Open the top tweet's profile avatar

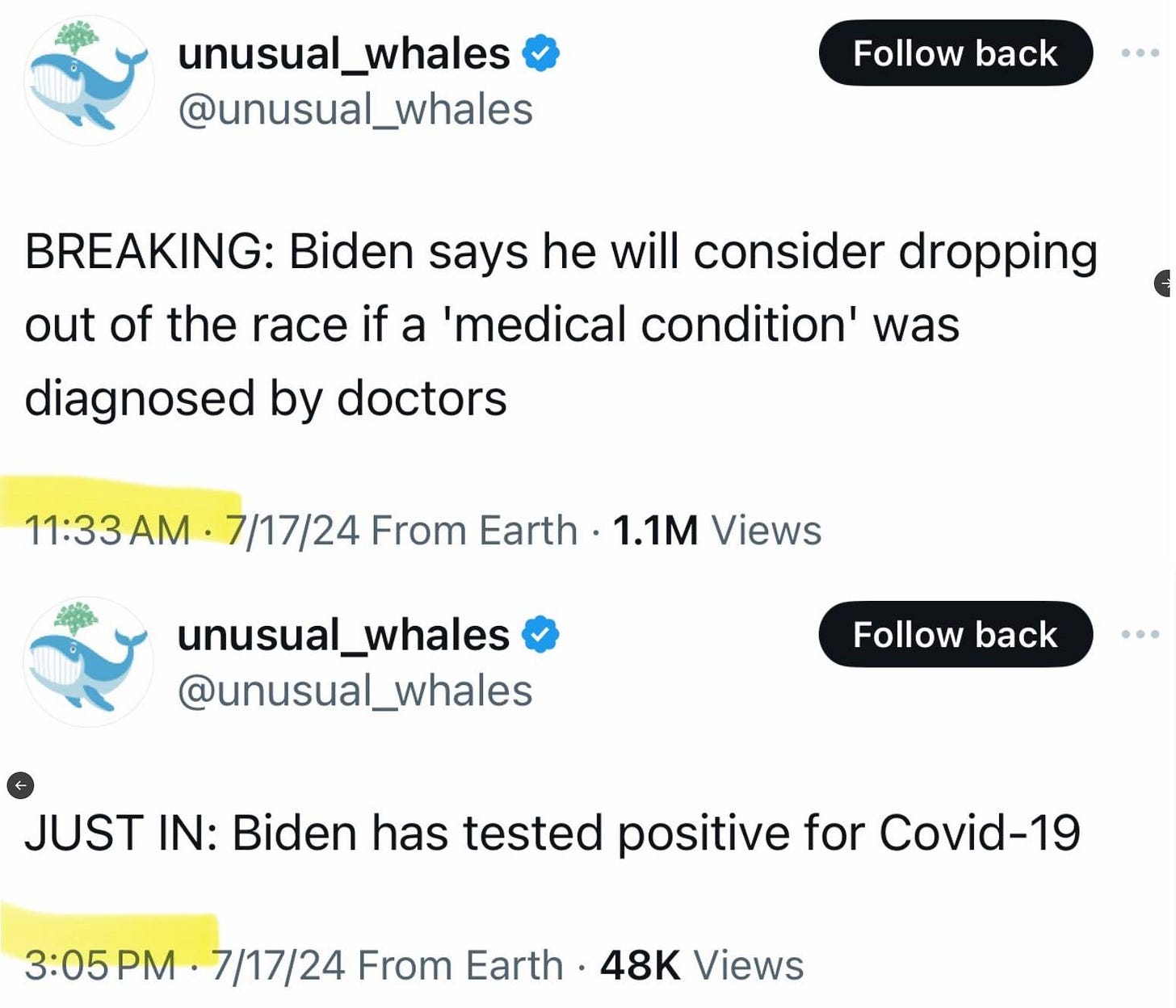(x=89, y=78)
